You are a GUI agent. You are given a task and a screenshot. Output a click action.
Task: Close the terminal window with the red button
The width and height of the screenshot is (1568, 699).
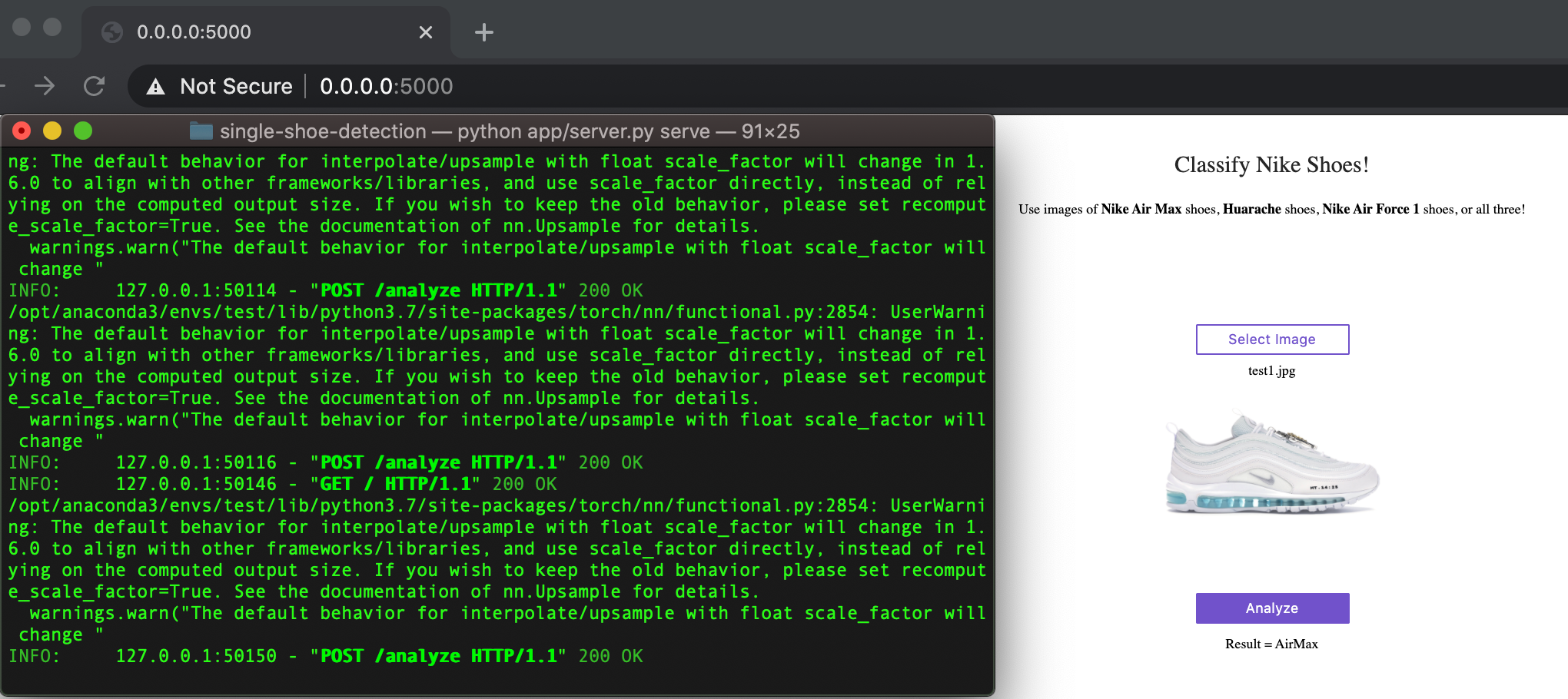[22, 131]
